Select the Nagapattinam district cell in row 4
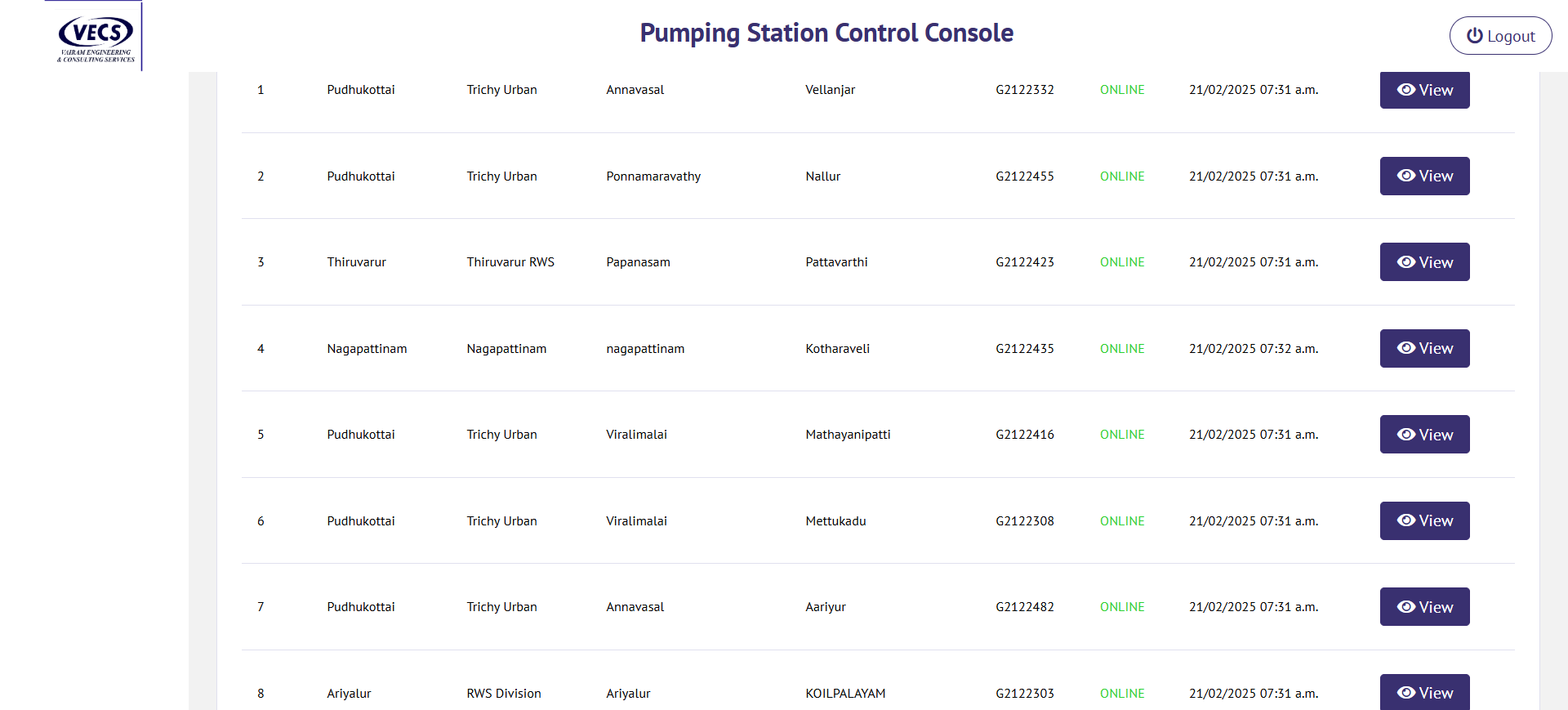 367,349
